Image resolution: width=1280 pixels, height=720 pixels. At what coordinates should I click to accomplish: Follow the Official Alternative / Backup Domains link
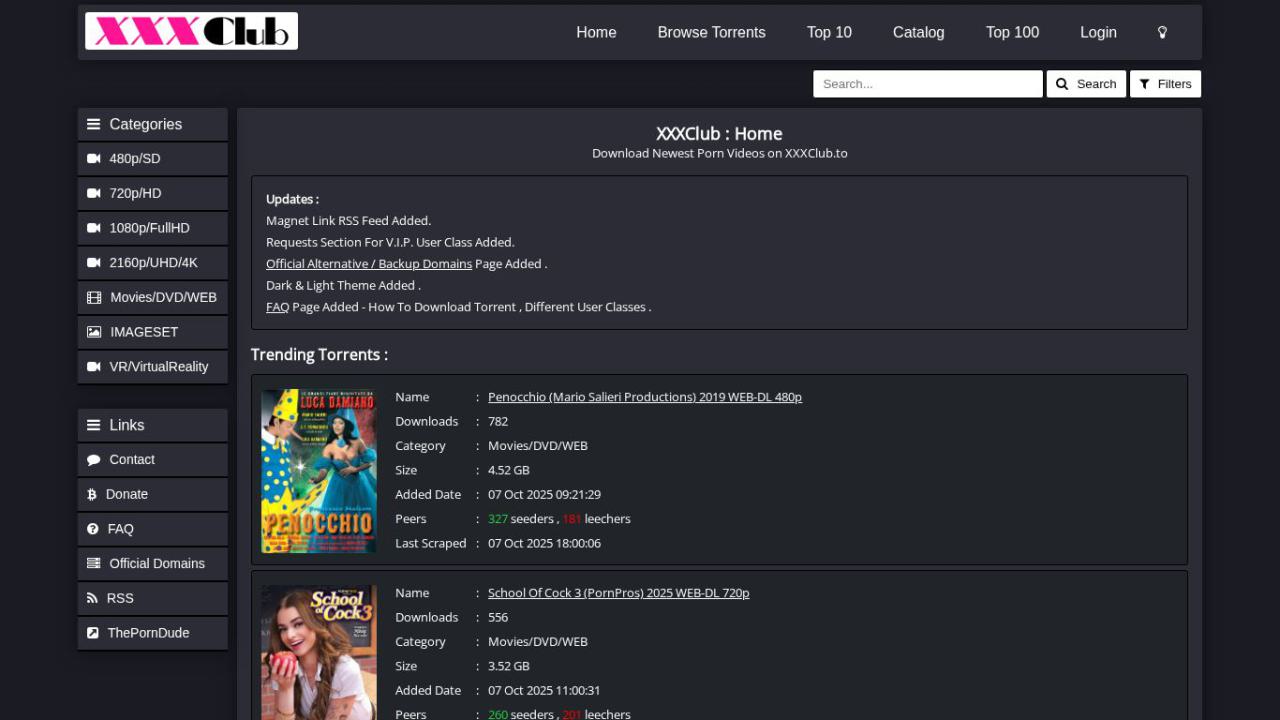coord(369,264)
